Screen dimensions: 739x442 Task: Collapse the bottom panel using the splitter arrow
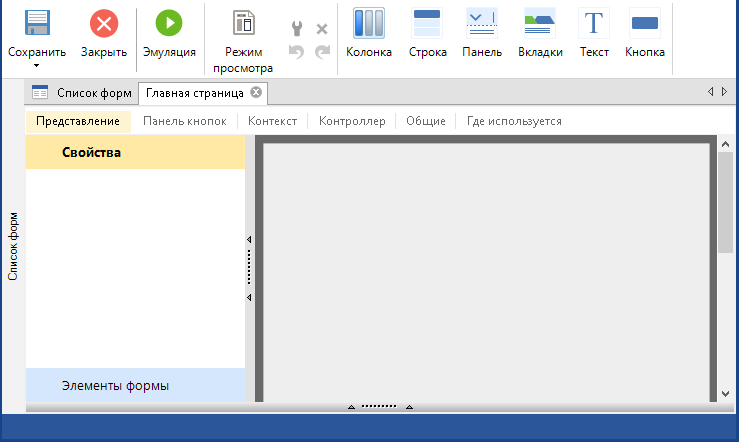click(x=351, y=407)
